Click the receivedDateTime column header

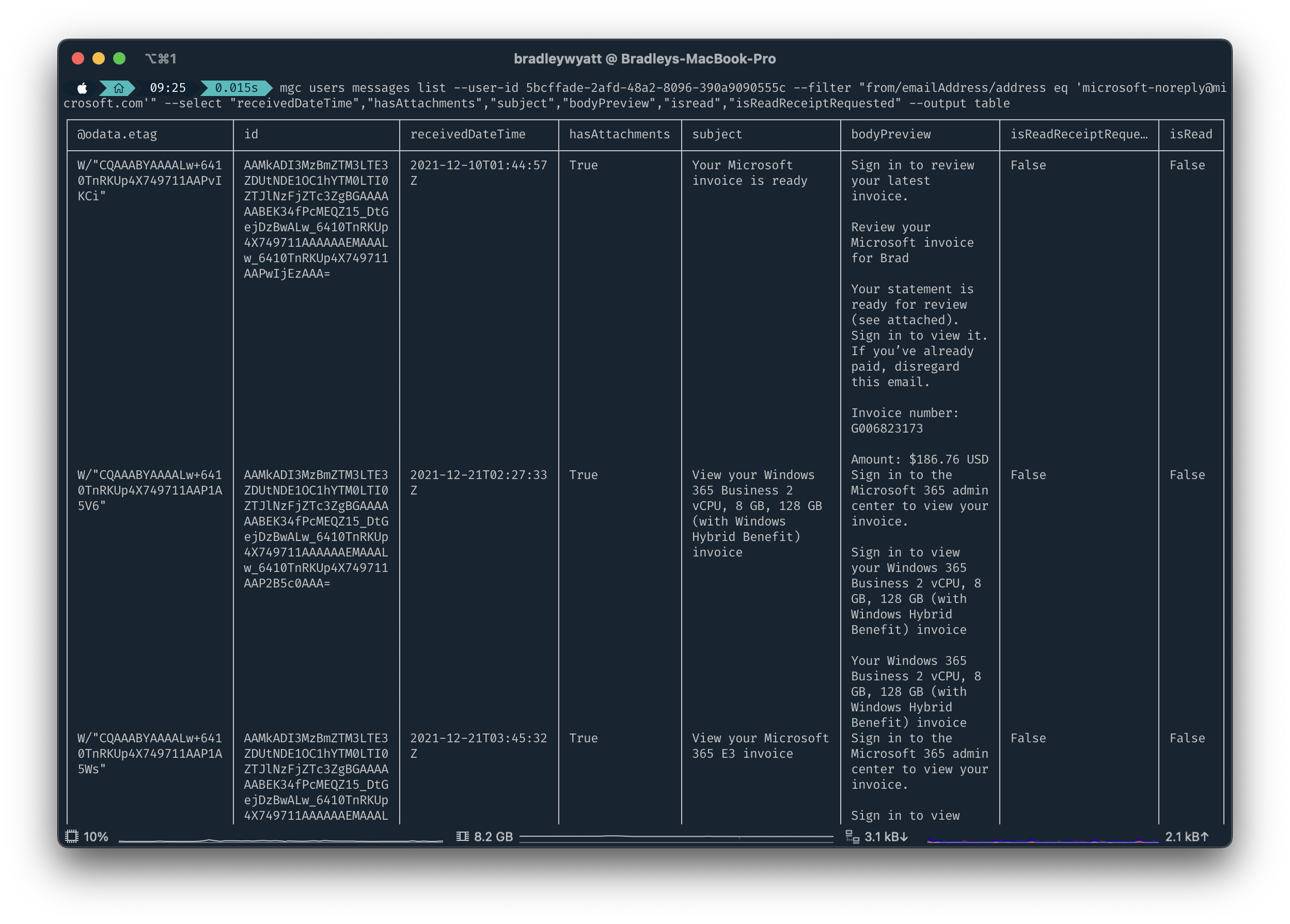click(467, 134)
